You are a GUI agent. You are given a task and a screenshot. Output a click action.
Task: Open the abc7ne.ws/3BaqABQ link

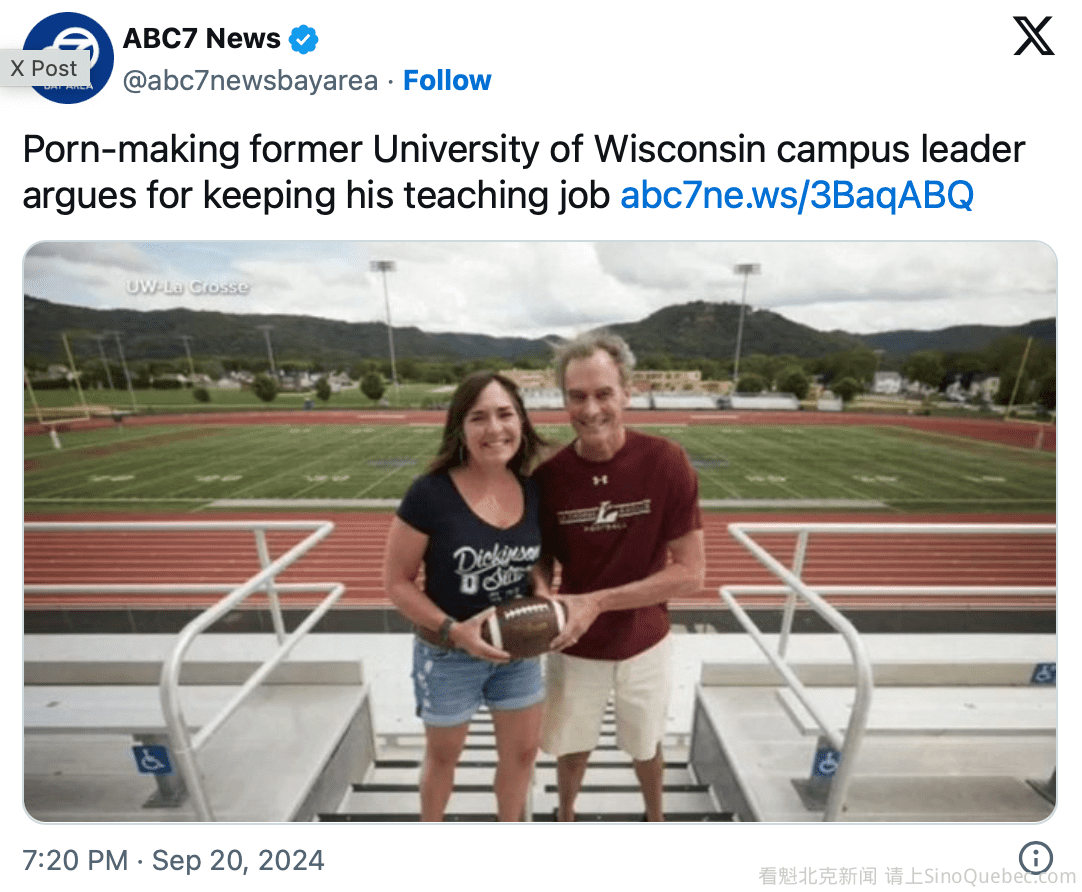[796, 195]
